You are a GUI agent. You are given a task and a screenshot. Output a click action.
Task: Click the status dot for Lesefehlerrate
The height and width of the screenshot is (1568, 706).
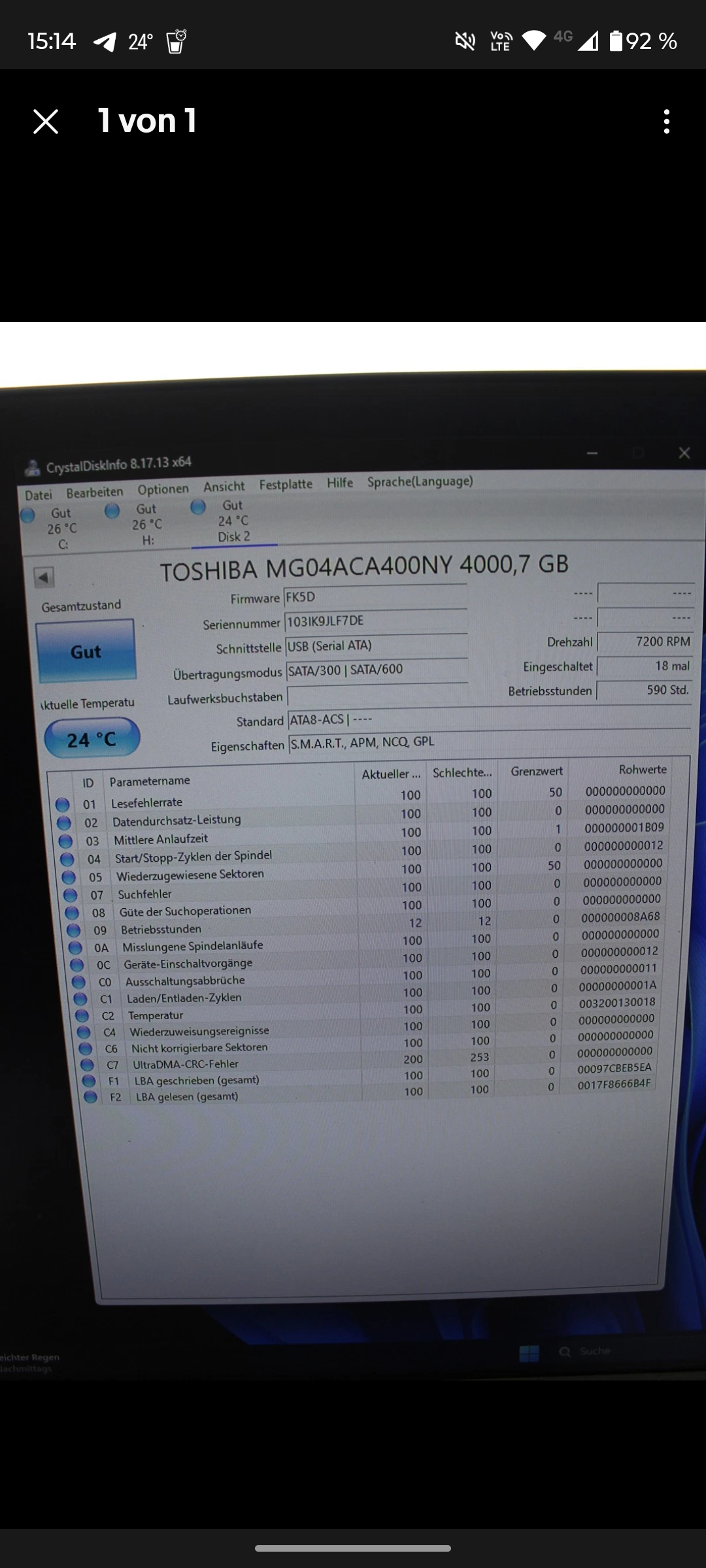(62, 804)
